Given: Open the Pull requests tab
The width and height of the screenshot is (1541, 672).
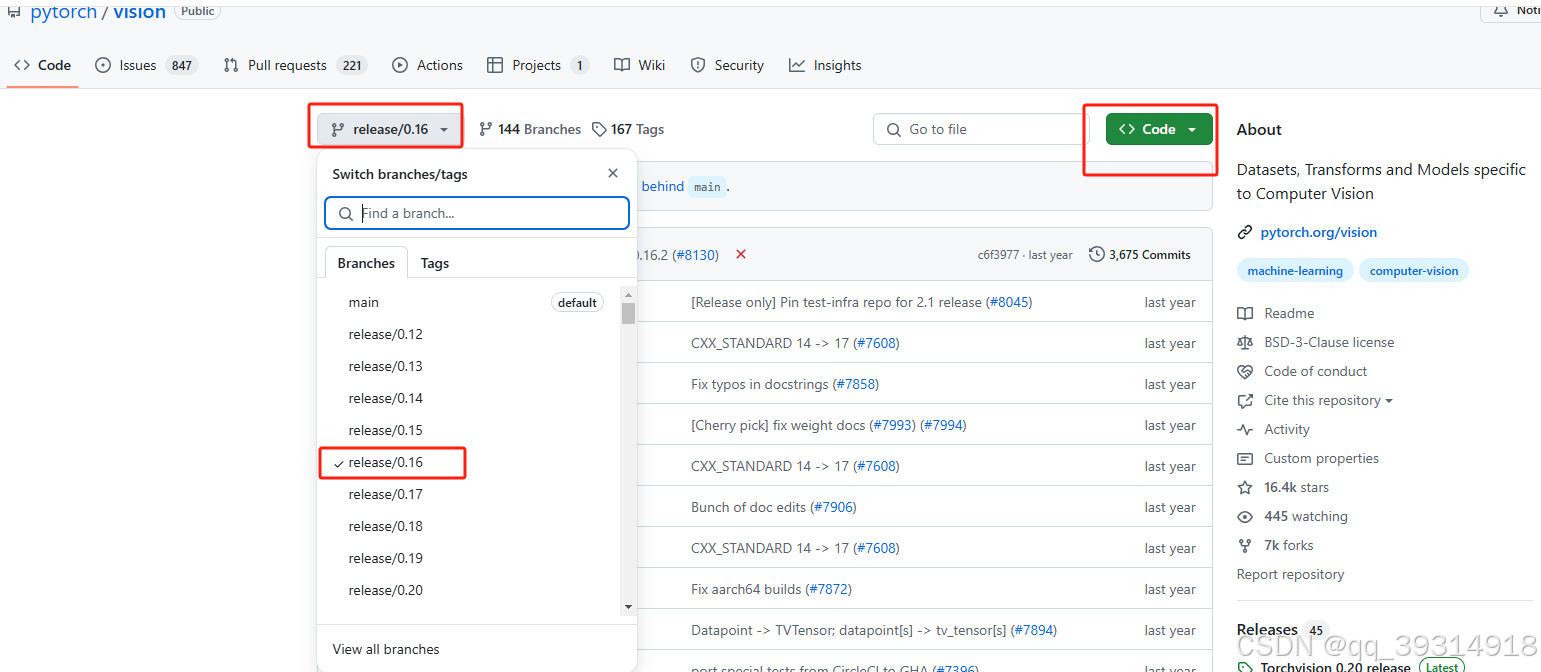Looking at the screenshot, I should [294, 65].
